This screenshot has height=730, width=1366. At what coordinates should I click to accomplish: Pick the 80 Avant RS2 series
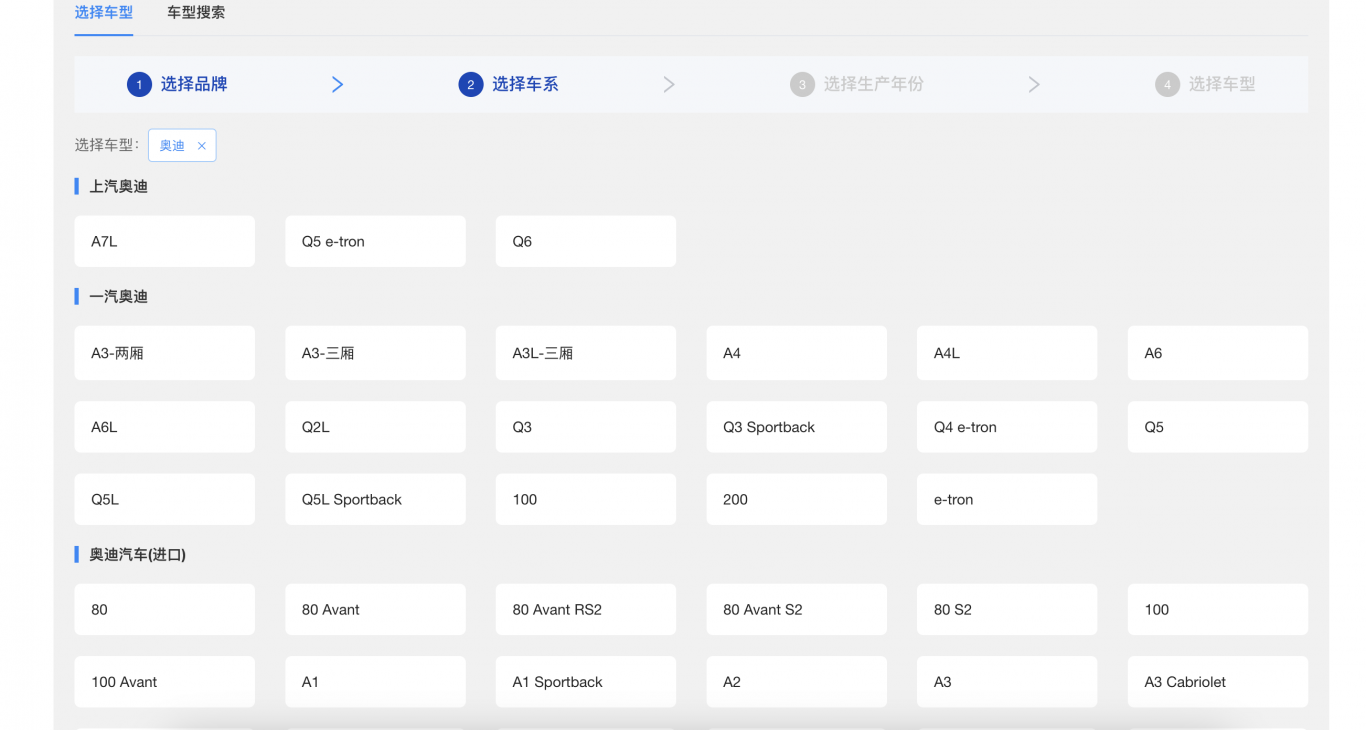(586, 609)
